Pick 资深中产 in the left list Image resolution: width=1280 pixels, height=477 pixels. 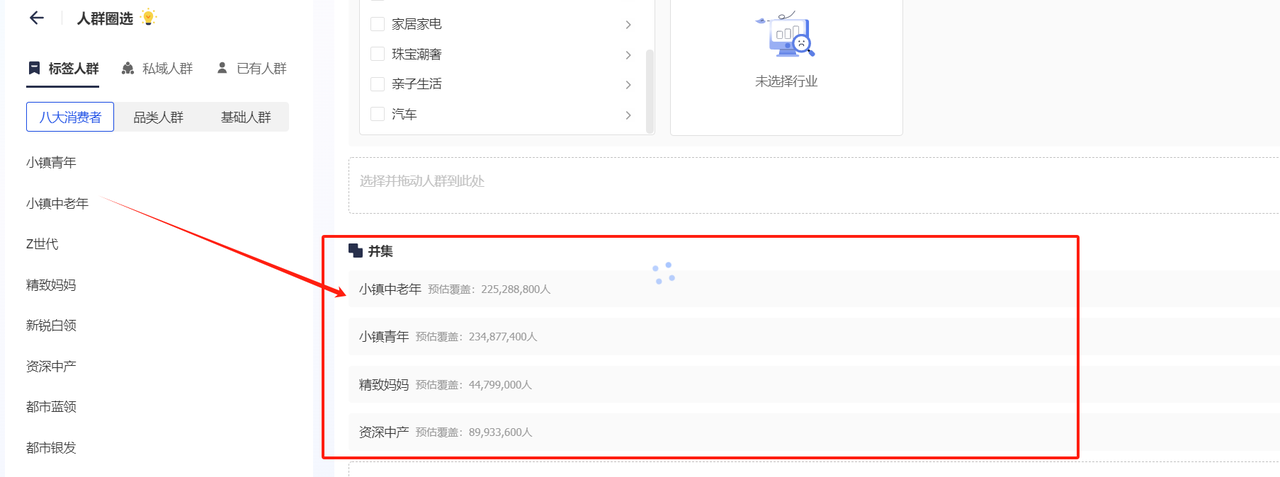click(51, 366)
